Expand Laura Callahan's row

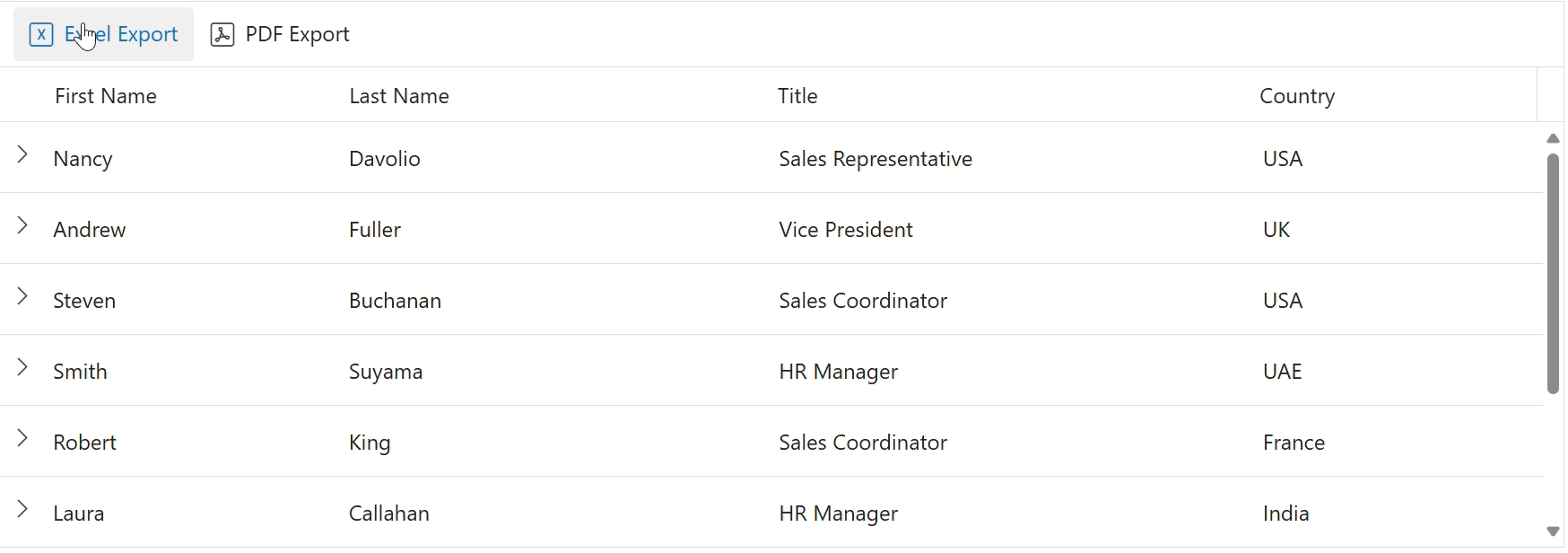pyautogui.click(x=22, y=510)
